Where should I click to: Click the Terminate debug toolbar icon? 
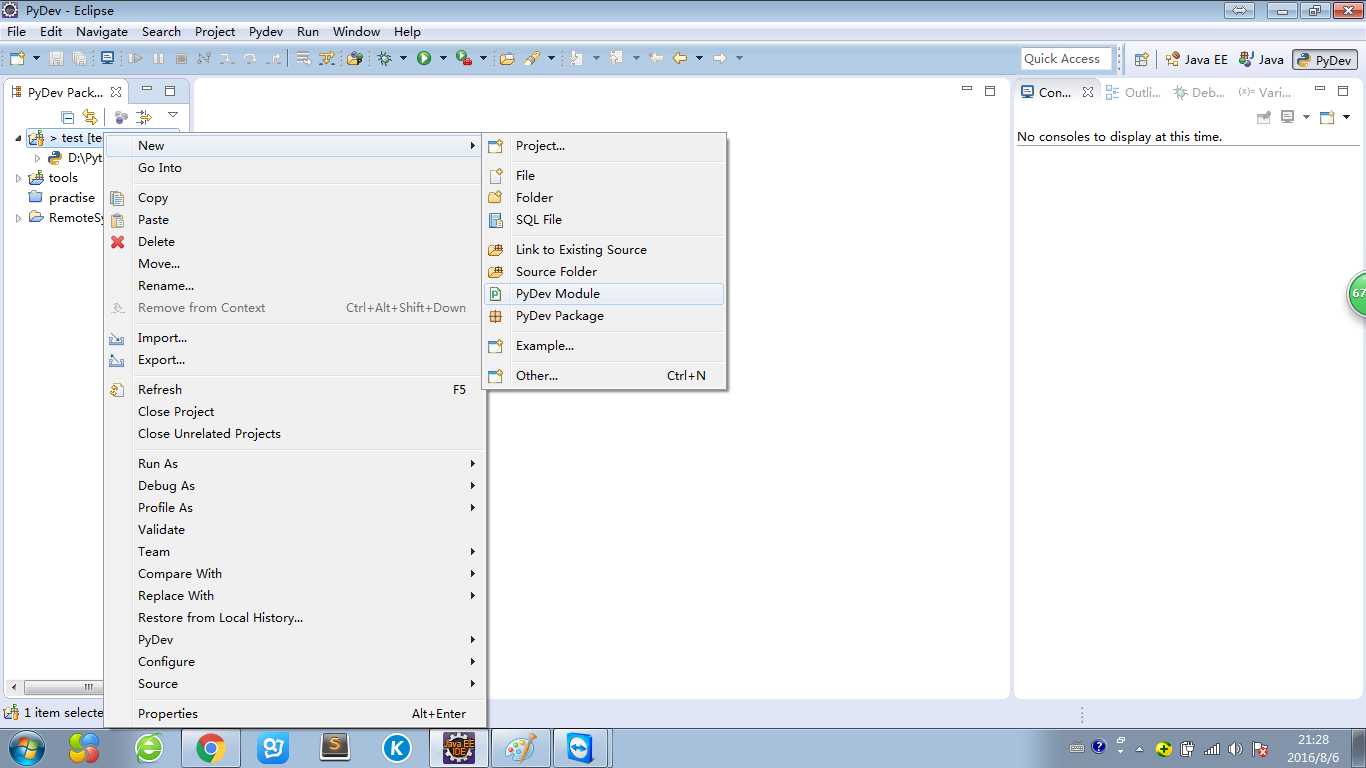tap(181, 58)
